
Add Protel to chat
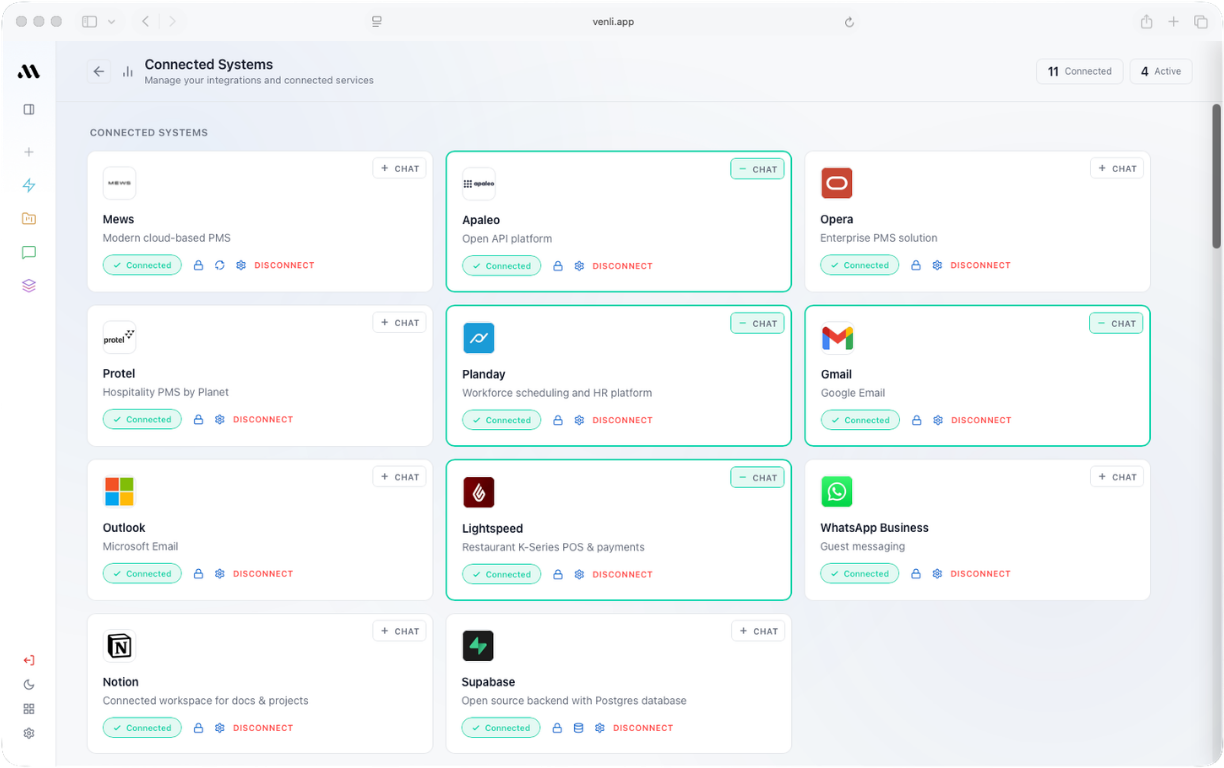tap(400, 323)
